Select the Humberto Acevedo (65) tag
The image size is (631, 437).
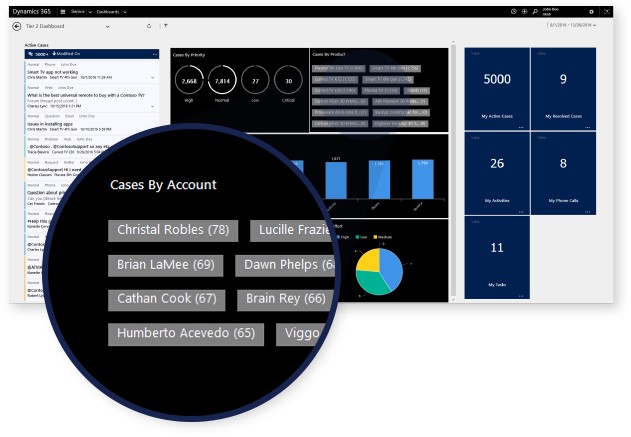coord(186,334)
